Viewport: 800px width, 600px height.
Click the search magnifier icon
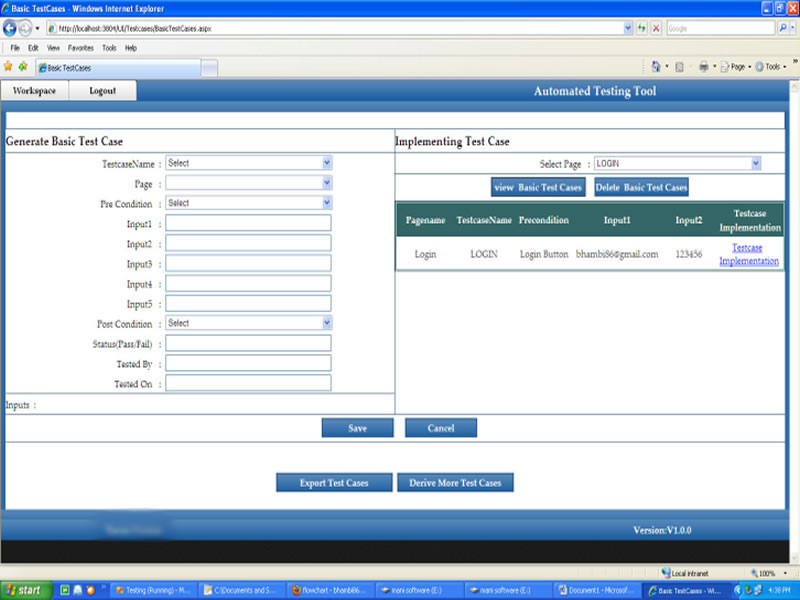pos(782,28)
